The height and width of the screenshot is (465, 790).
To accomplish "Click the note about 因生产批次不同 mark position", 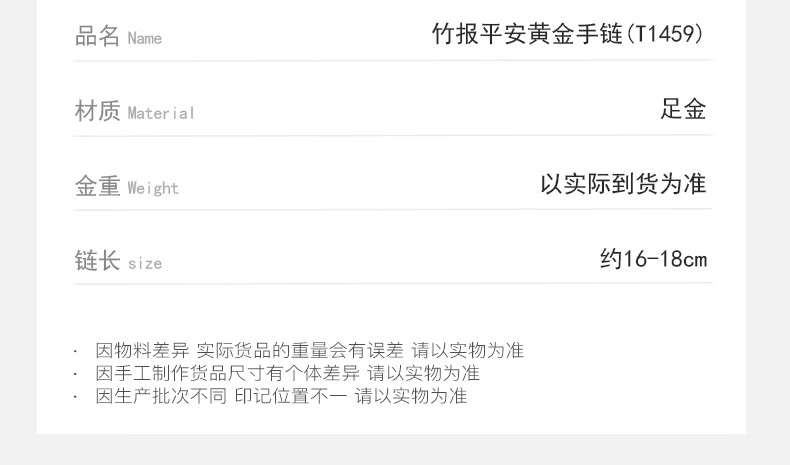I will click(281, 396).
